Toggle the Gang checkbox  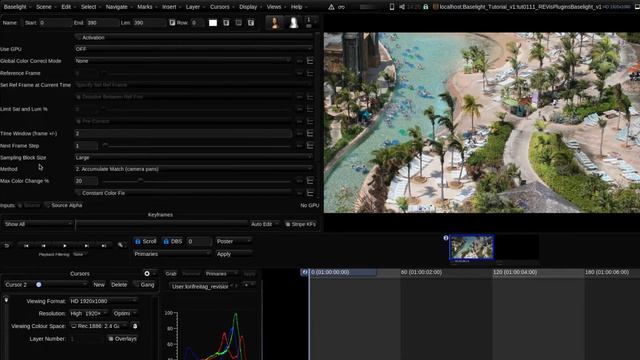(x=137, y=284)
